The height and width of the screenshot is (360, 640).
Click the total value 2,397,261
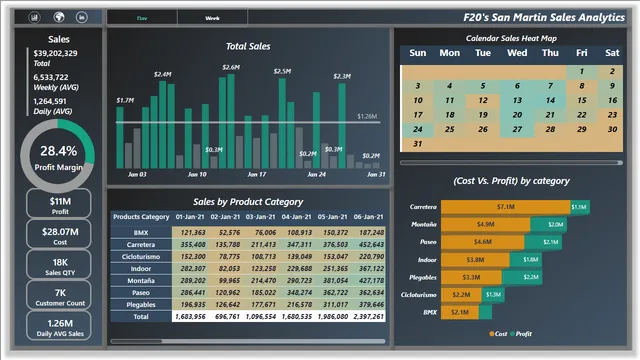click(x=368, y=316)
